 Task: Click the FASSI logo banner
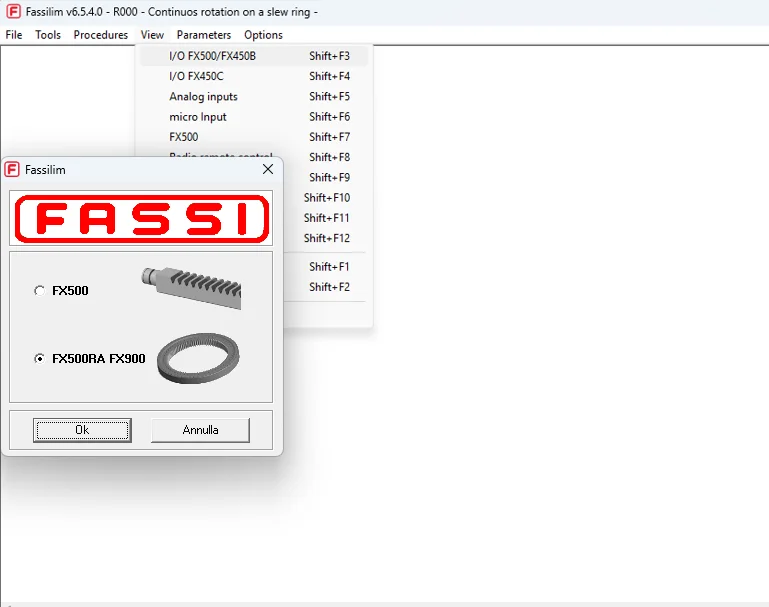click(142, 219)
